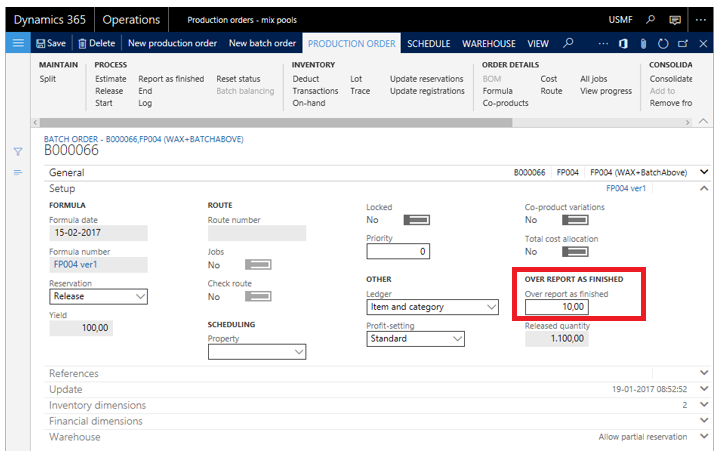Screen dimensions: 717x472
Task: Open the top bar ellipsis menu
Action: (700, 20)
